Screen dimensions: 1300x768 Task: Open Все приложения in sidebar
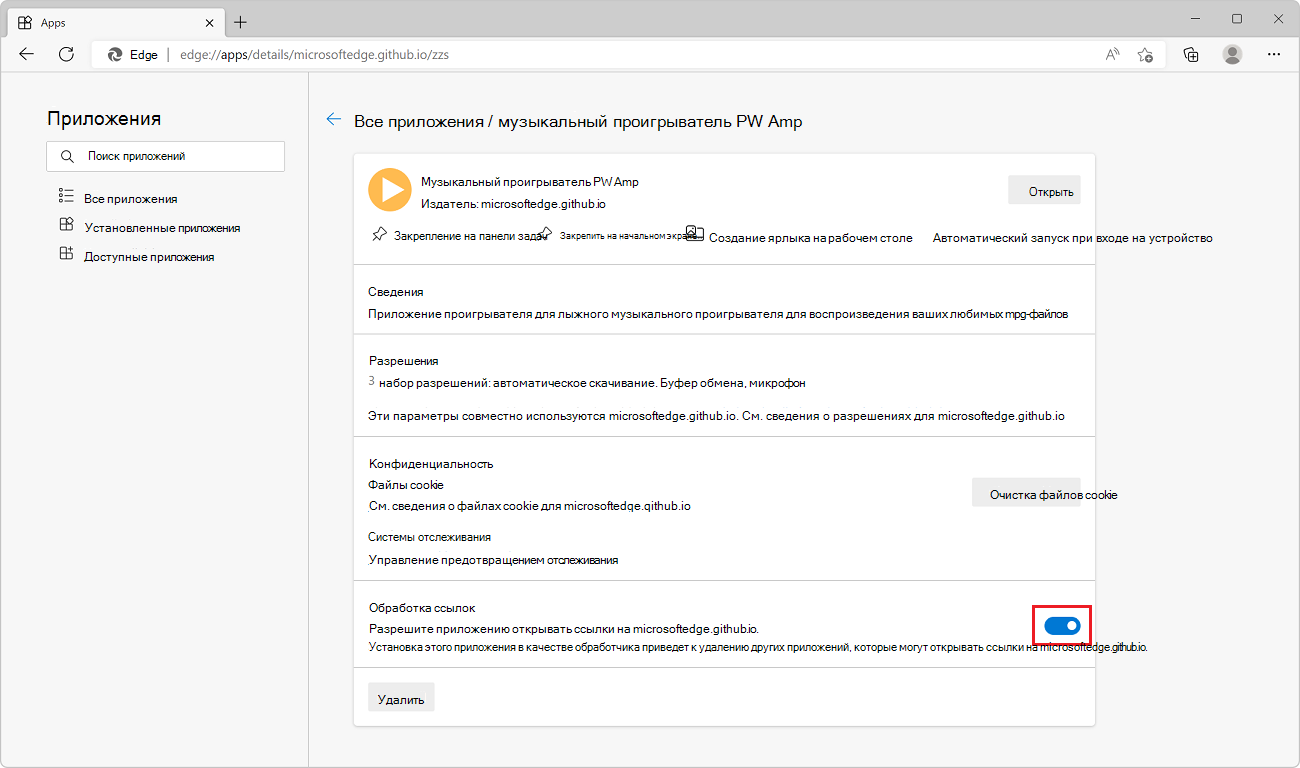click(131, 198)
